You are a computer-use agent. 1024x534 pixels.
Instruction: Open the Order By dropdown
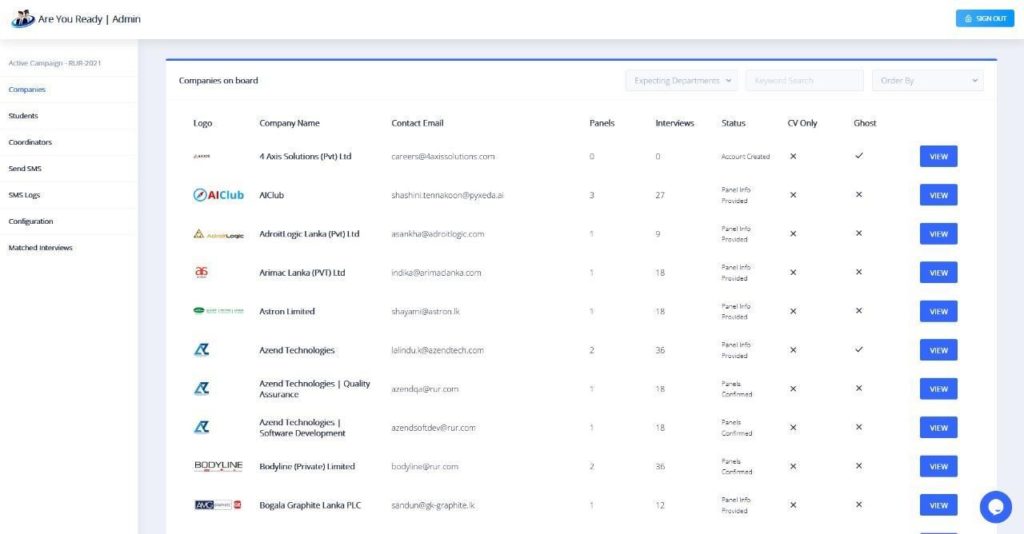tap(927, 81)
